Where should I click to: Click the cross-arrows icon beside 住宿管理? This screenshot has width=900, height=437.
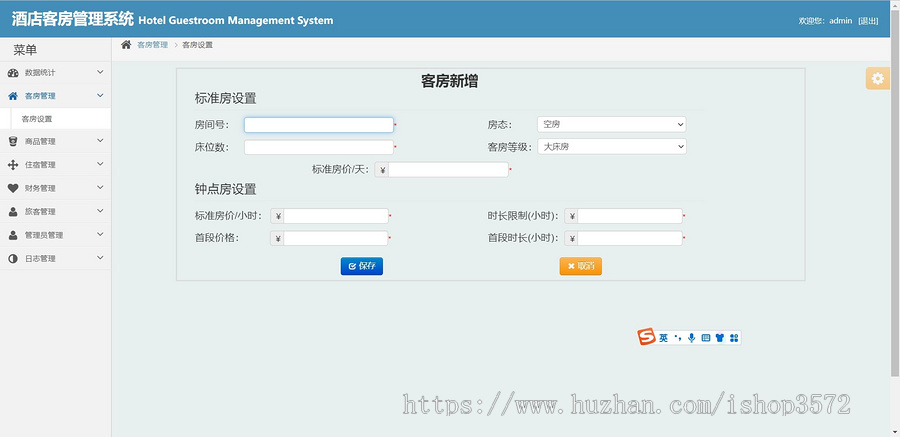(13, 165)
